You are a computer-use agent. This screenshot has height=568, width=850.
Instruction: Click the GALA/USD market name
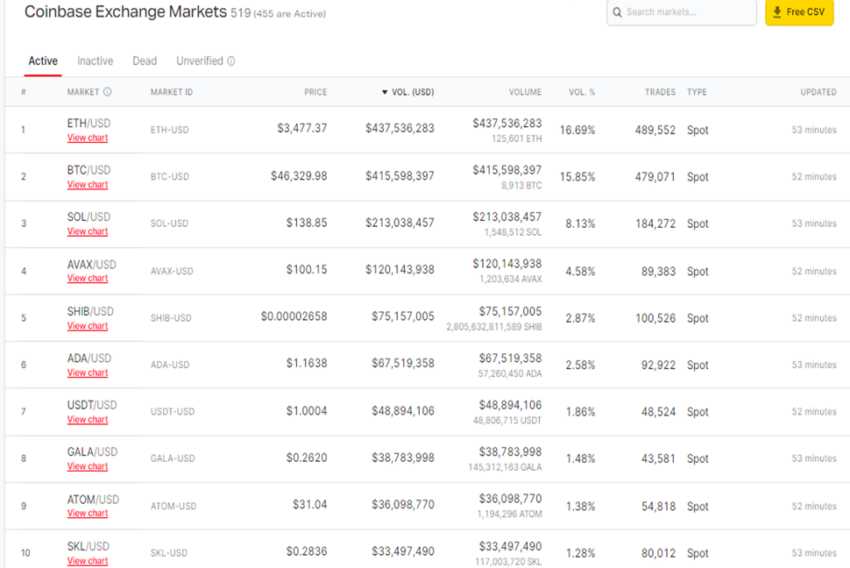click(x=92, y=451)
